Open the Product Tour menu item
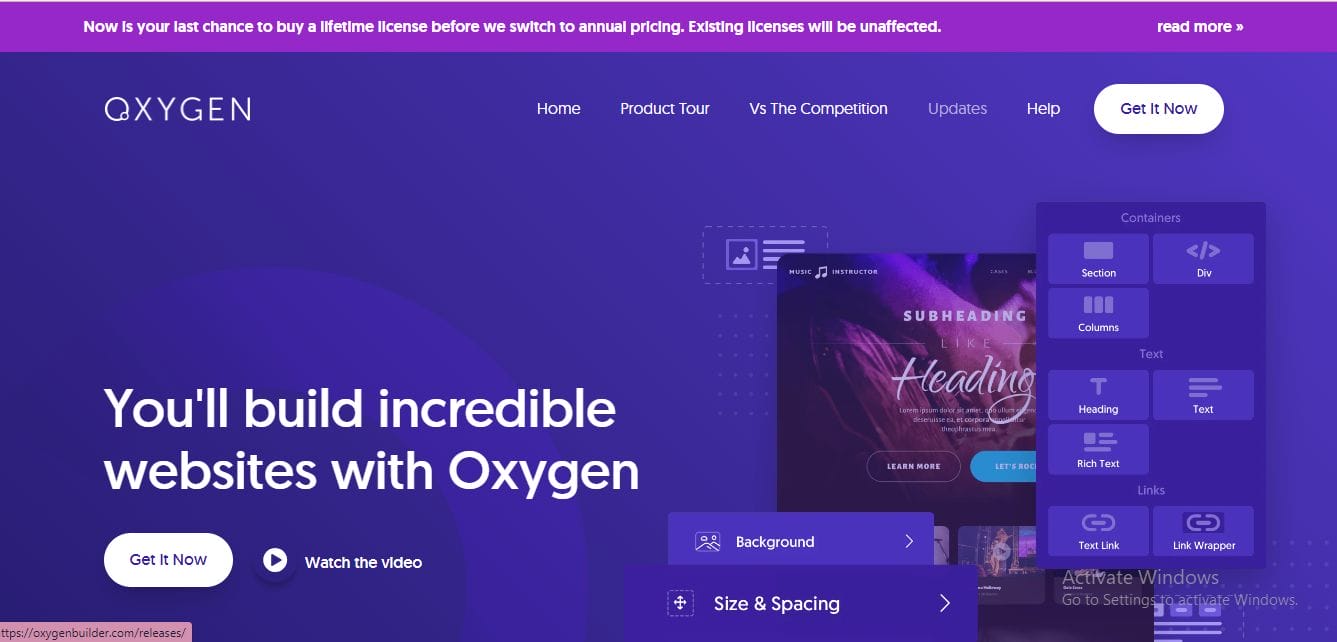Viewport: 1337px width, 642px height. pyautogui.click(x=664, y=109)
